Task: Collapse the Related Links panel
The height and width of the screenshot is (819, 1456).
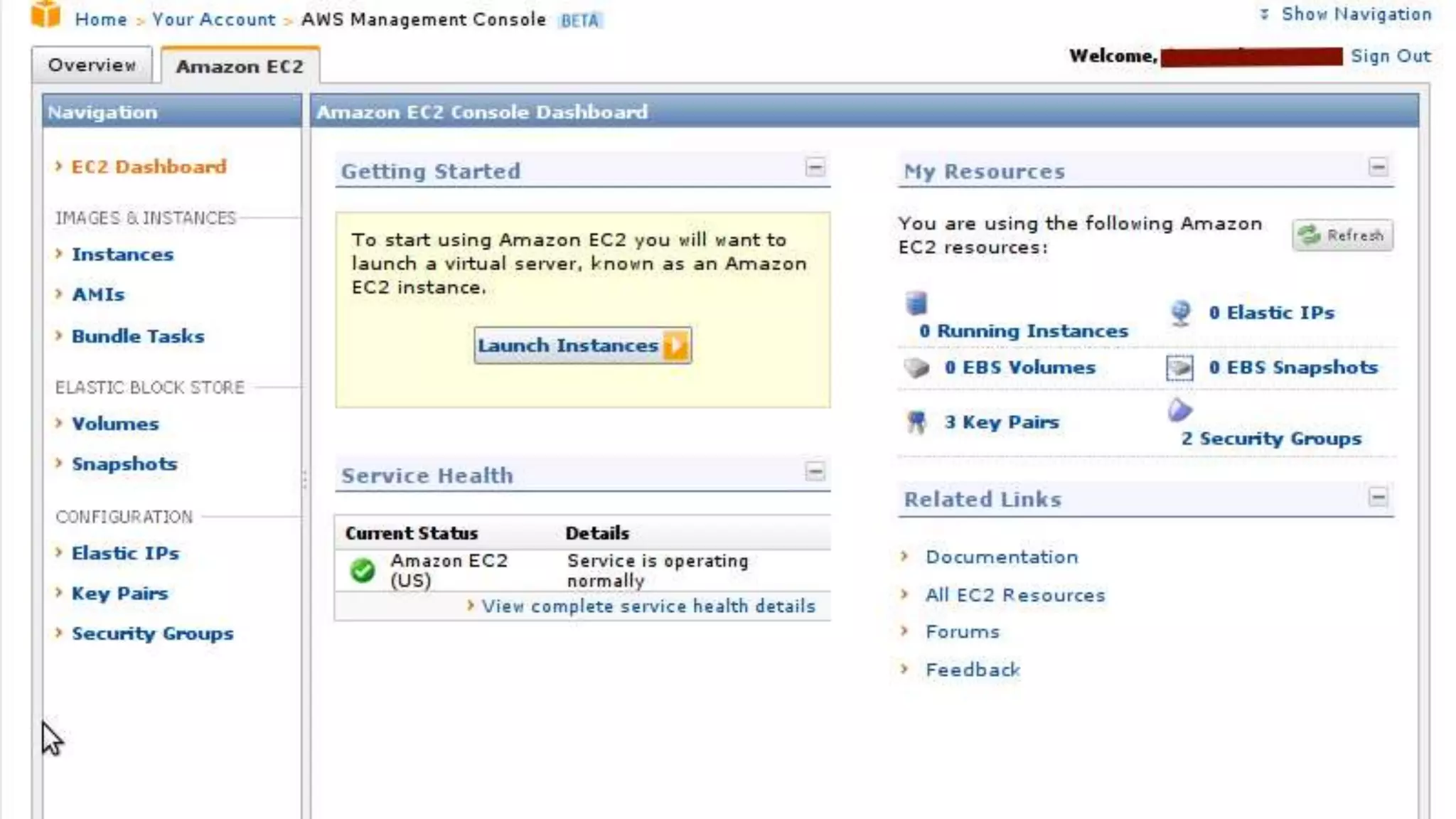Action: [1378, 496]
